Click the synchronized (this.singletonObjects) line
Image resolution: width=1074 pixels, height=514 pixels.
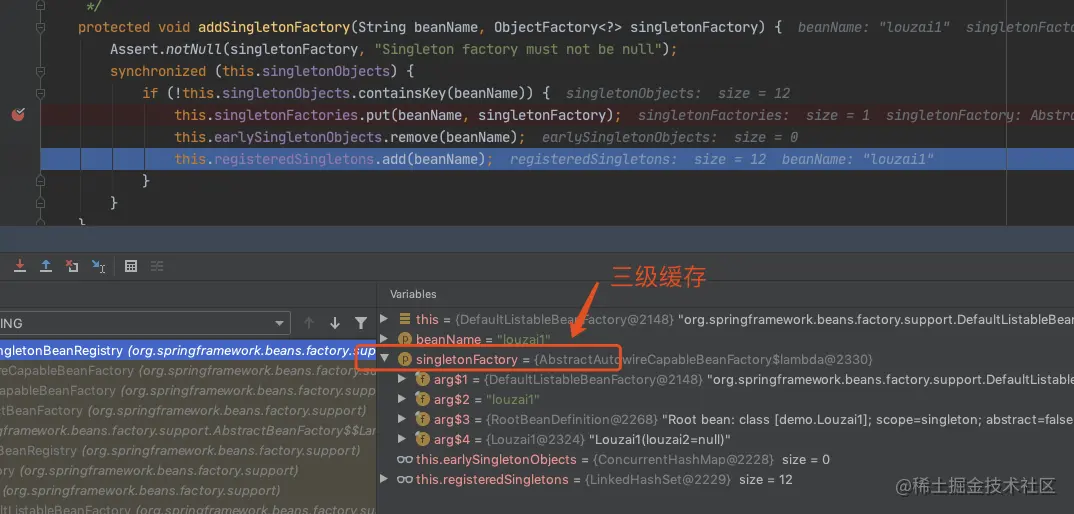(262, 71)
